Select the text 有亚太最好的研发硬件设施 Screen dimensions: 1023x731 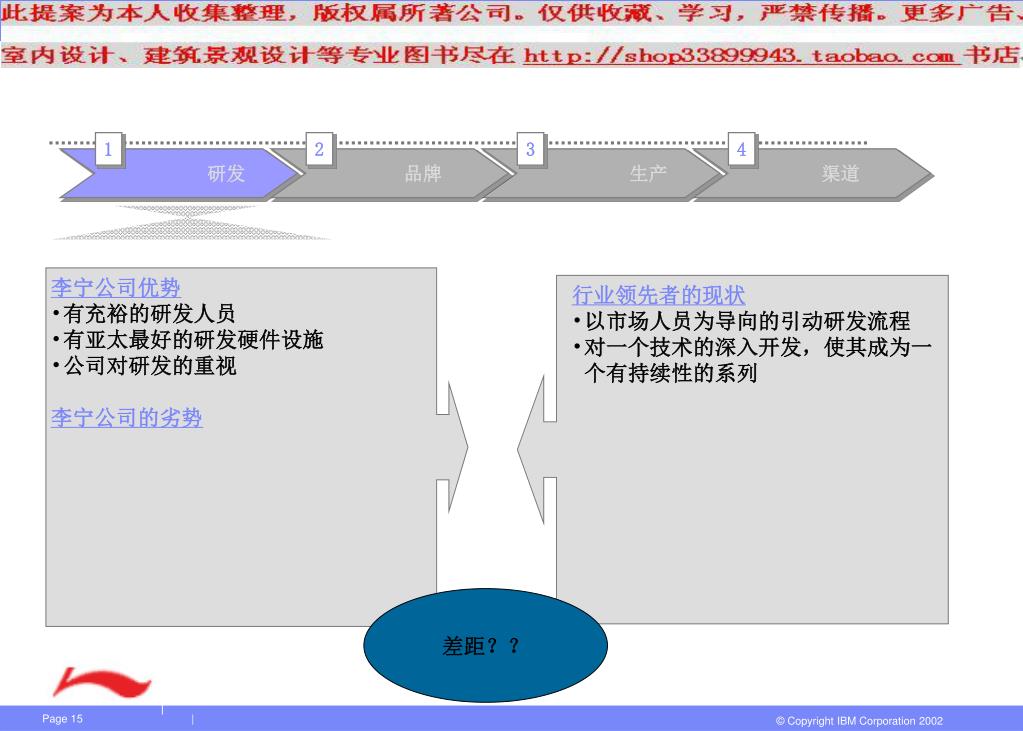point(193,340)
